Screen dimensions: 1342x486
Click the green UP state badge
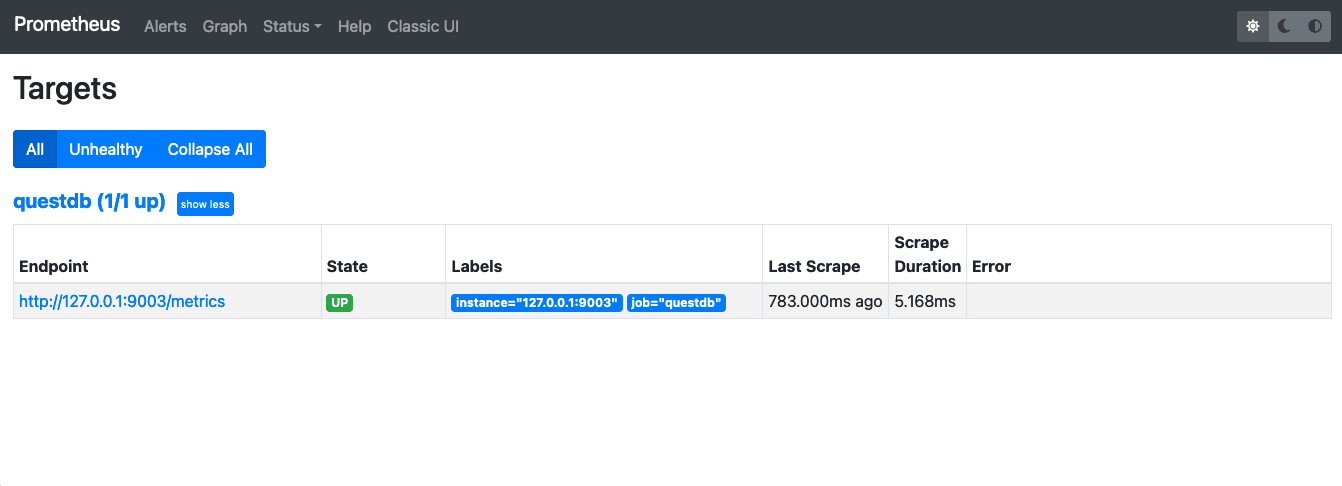340,302
